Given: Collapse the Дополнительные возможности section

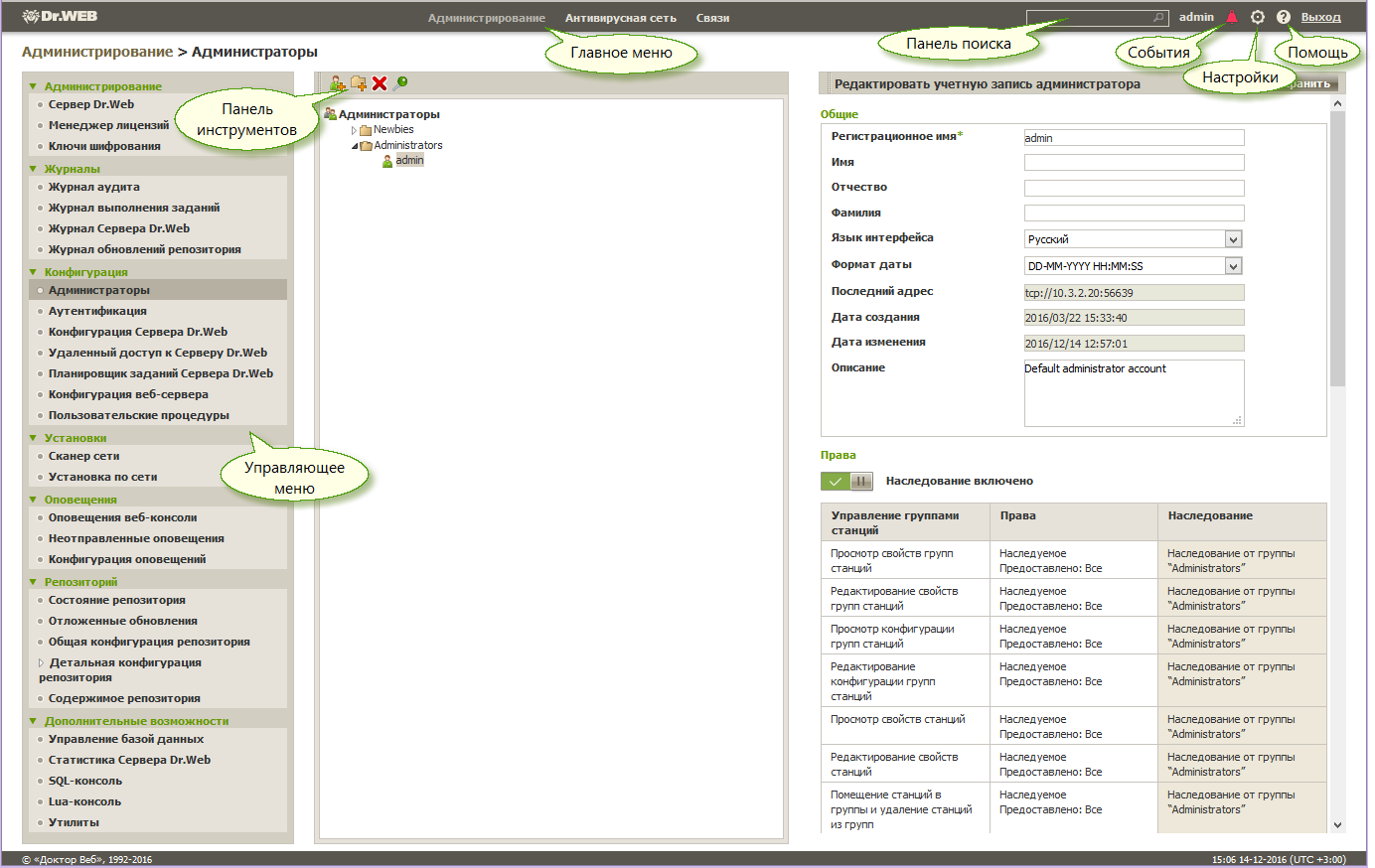Looking at the screenshot, I should tap(33, 721).
